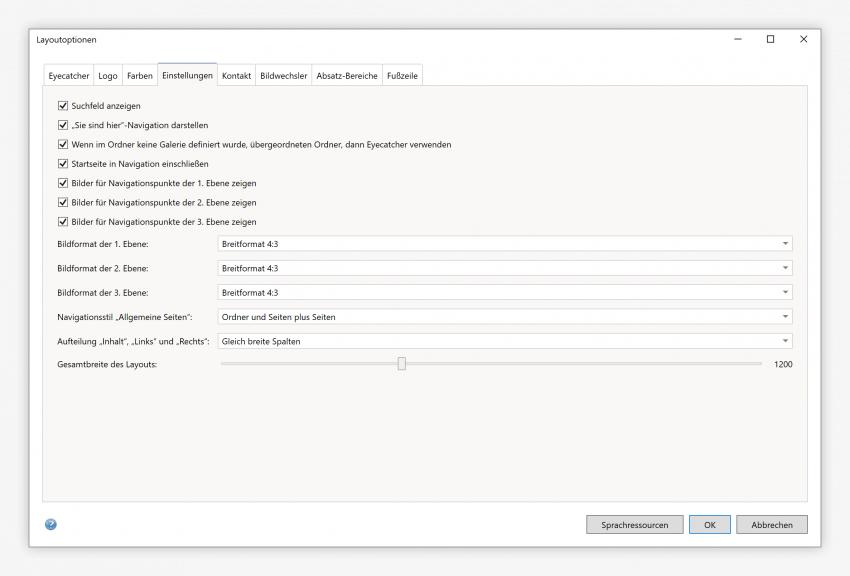Viewport: 850px width, 576px height.
Task: Disable "Startseite in Navigation einschließen"
Action: [x=63, y=163]
